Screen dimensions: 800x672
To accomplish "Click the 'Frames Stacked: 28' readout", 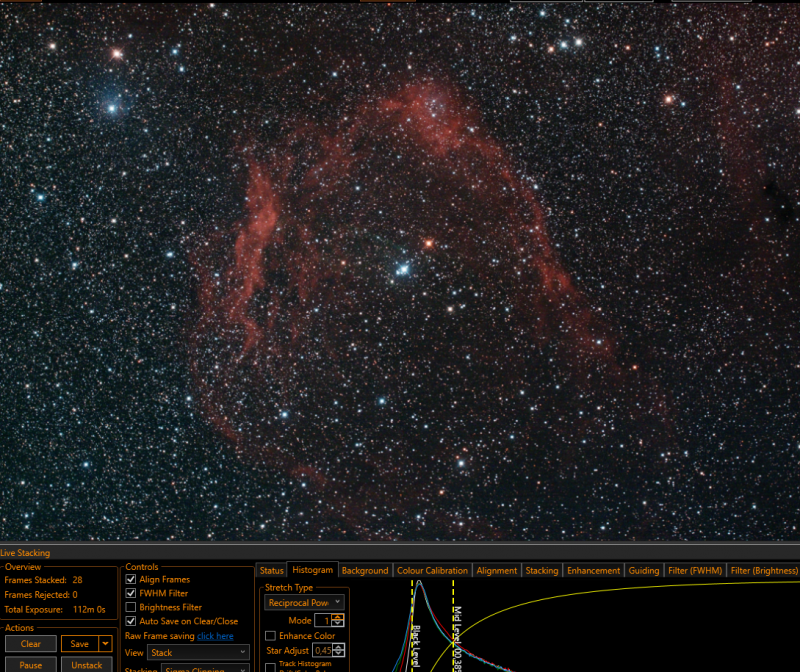I will [x=43, y=580].
